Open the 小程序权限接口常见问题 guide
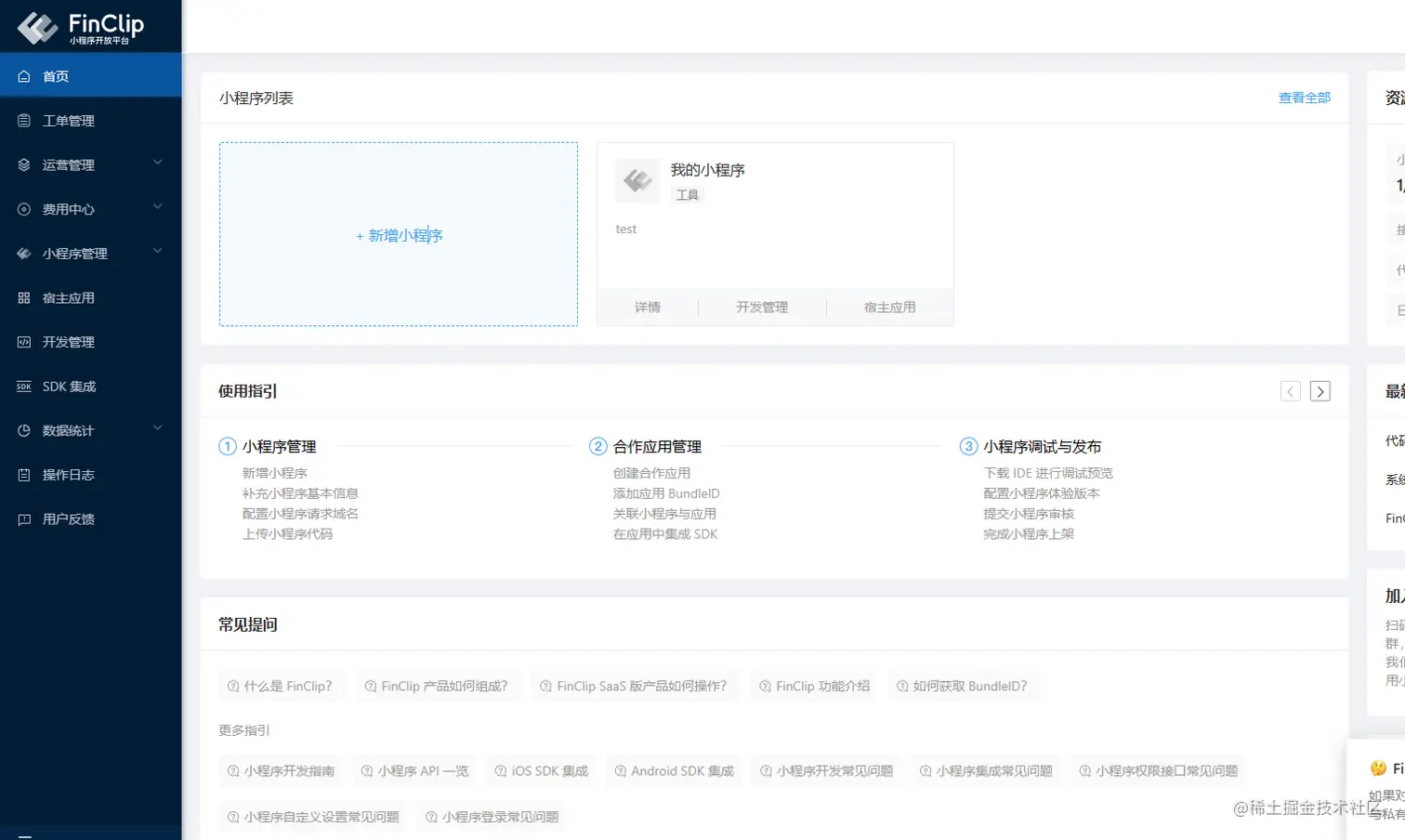The width and height of the screenshot is (1405, 840). point(1158,771)
